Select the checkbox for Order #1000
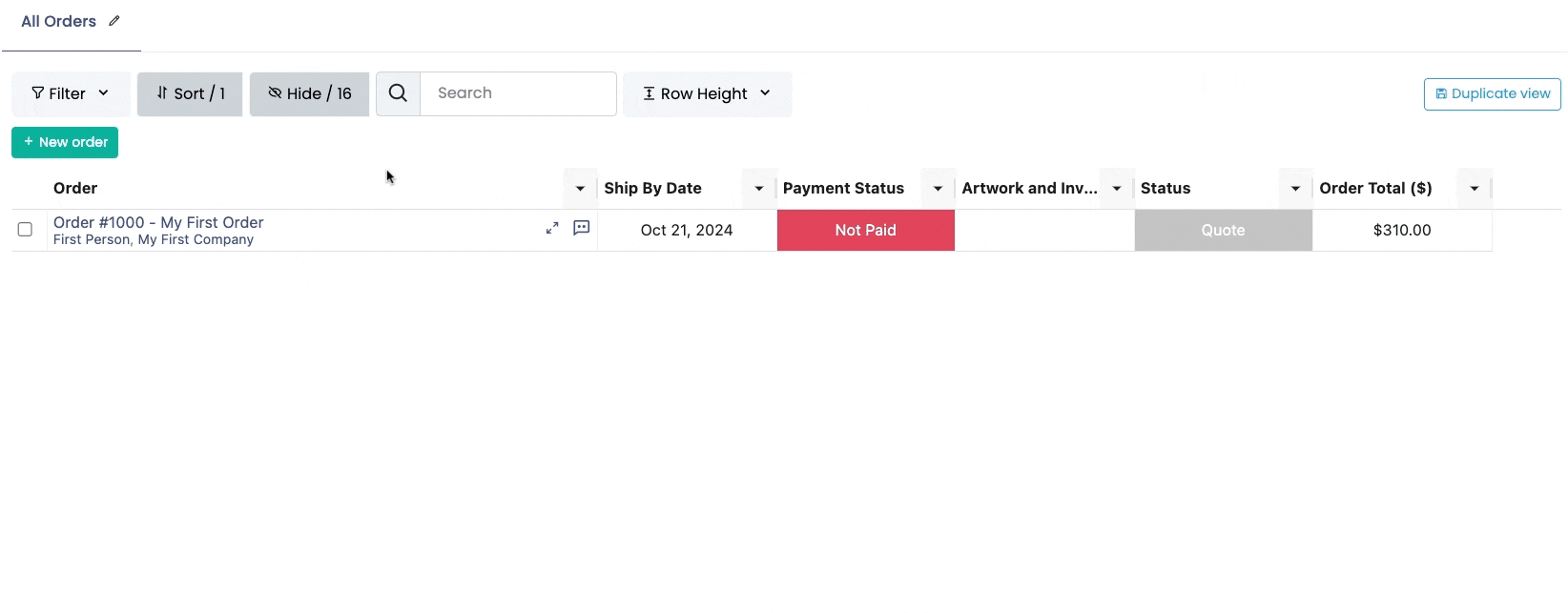This screenshot has height=613, width=1568. (25, 230)
